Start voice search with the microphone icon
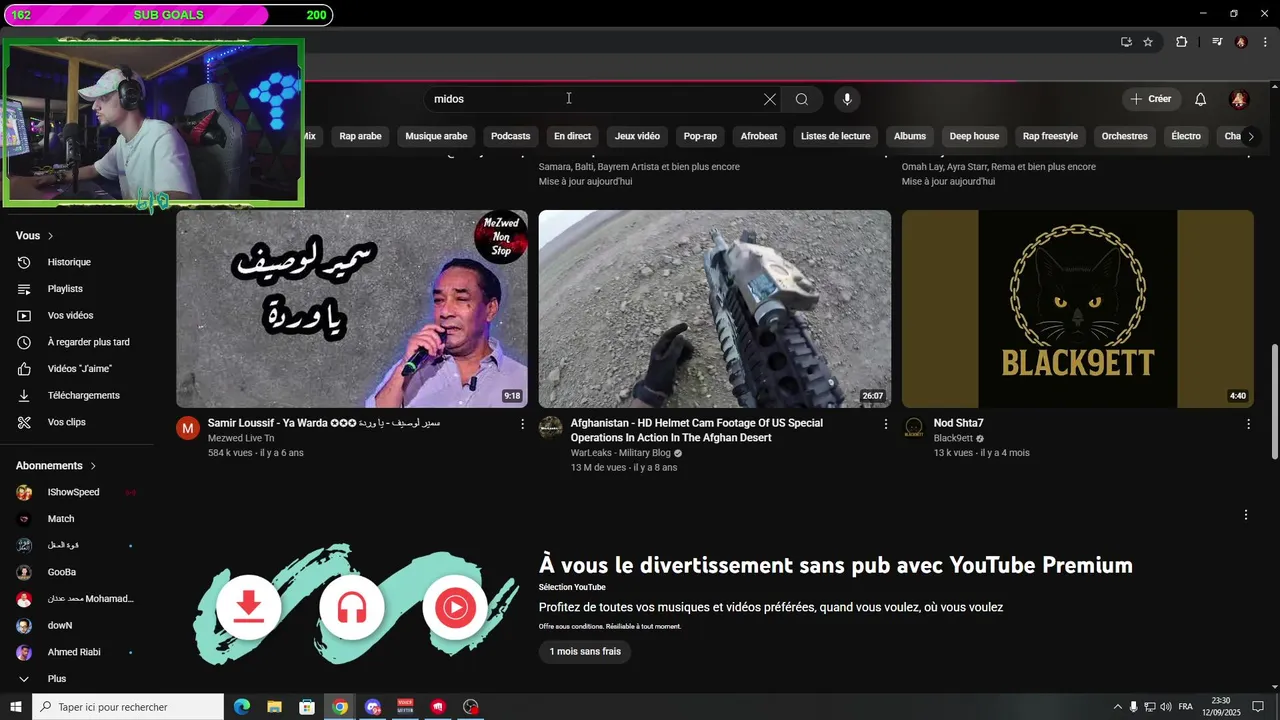 click(847, 99)
